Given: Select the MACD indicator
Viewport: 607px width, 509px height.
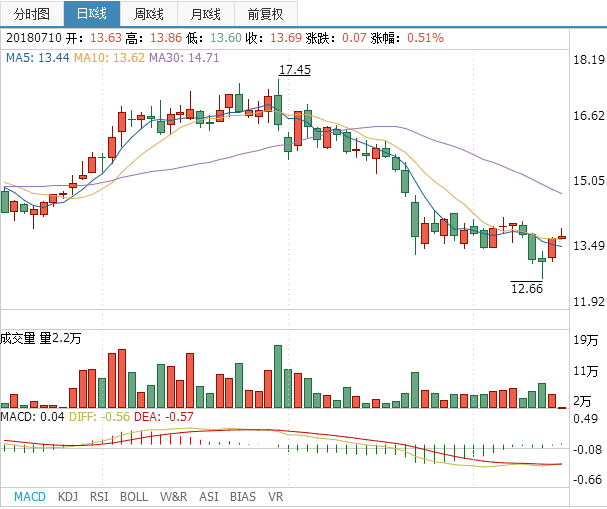Looking at the screenshot, I should (x=30, y=497).
